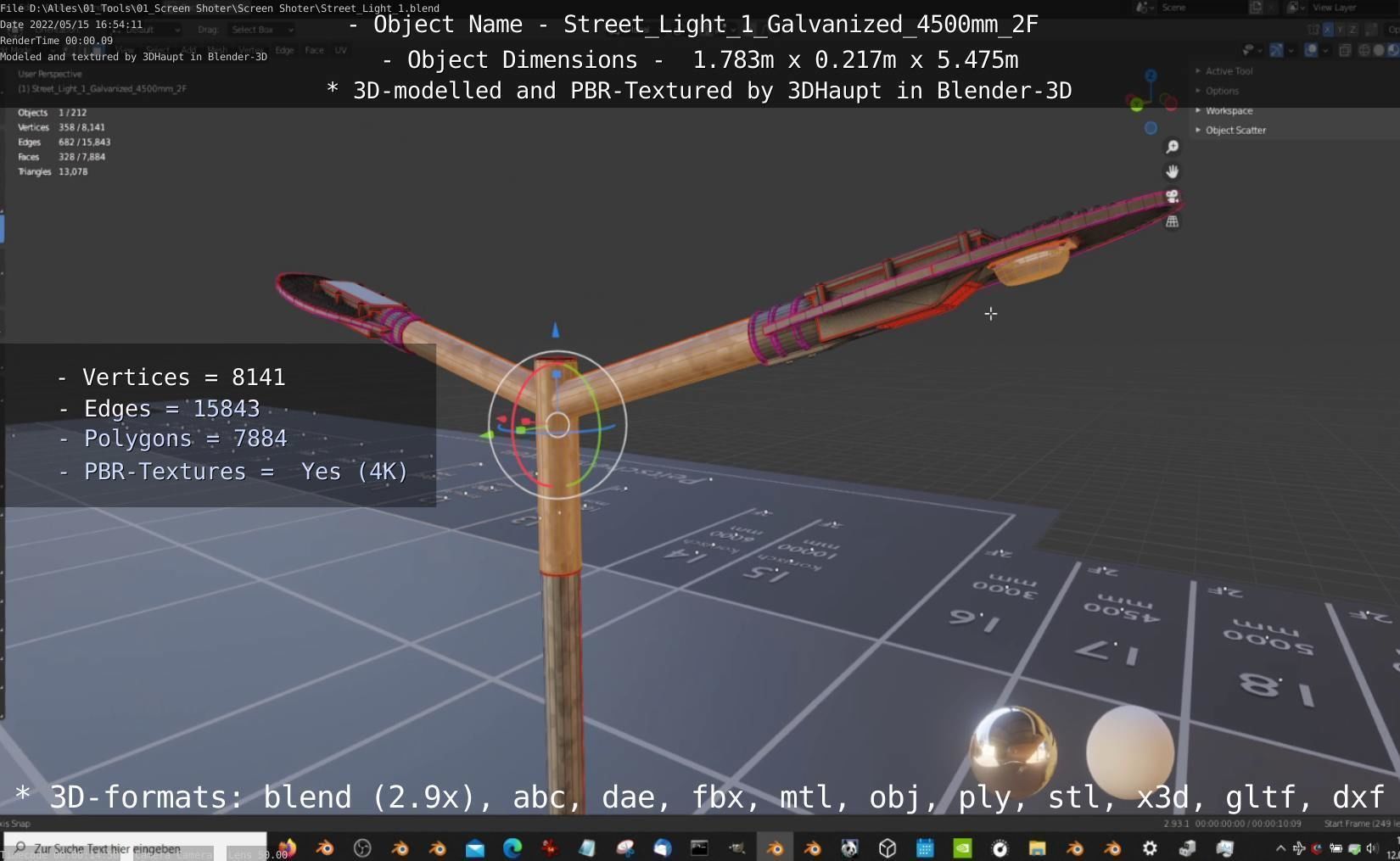This screenshot has height=861, width=1400.
Task: Toggle Y axis mirror button
Action: point(1340,30)
